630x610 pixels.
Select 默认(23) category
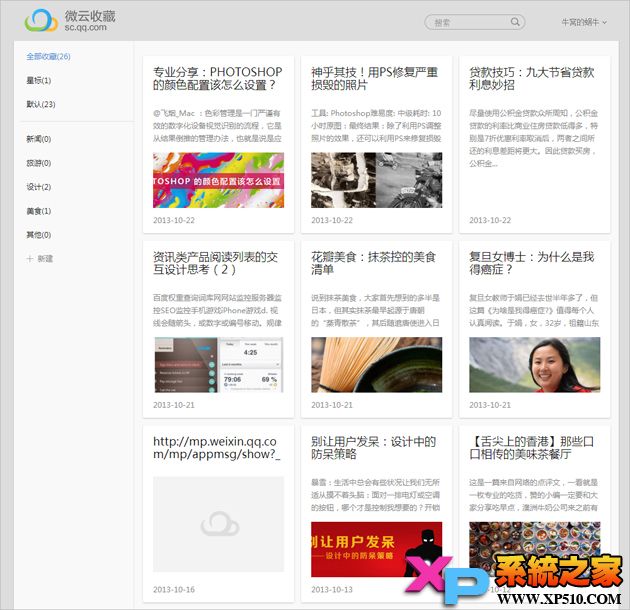pos(41,104)
